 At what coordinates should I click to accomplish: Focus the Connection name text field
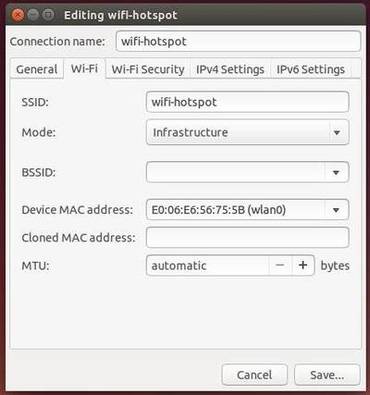pos(238,41)
